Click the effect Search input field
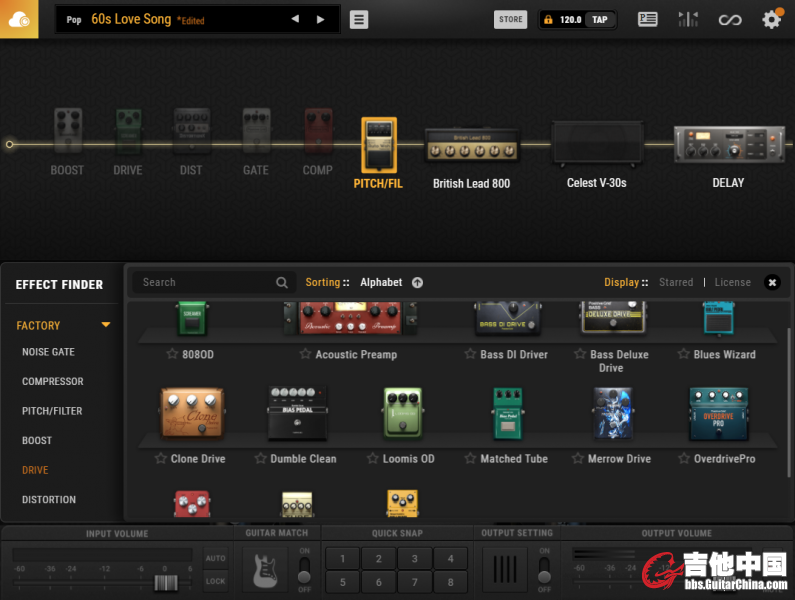Image resolution: width=795 pixels, height=600 pixels. click(205, 283)
